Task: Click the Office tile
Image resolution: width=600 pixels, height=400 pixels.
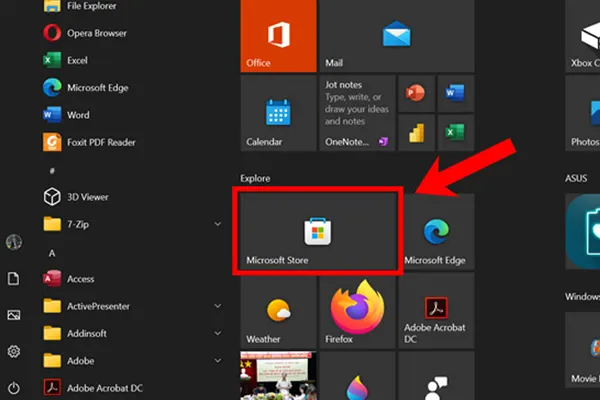Action: coord(278,35)
